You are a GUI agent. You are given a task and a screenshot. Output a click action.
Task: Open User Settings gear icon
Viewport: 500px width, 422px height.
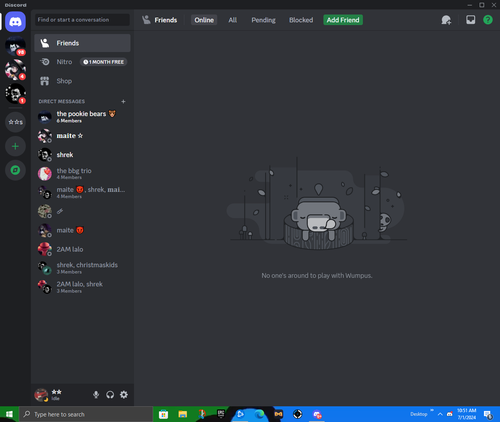pyautogui.click(x=124, y=395)
